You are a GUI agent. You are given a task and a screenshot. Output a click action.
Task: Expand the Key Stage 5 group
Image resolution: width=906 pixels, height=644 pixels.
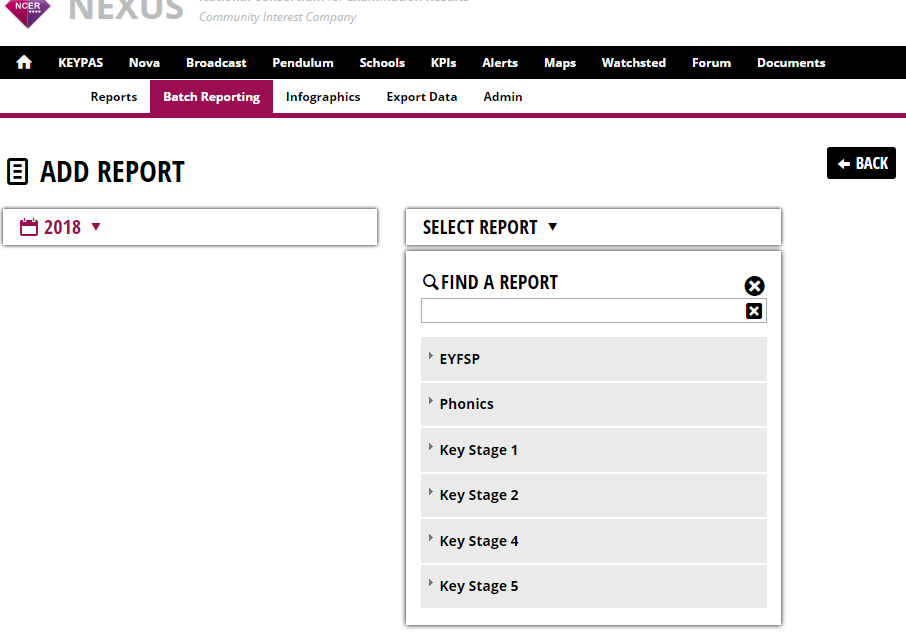point(593,586)
